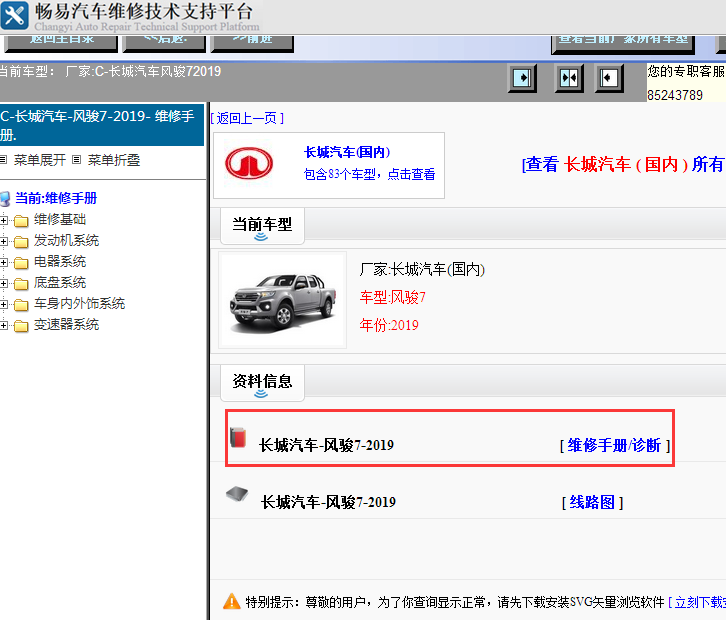Click the small icon before 菜单展开

click(3, 160)
